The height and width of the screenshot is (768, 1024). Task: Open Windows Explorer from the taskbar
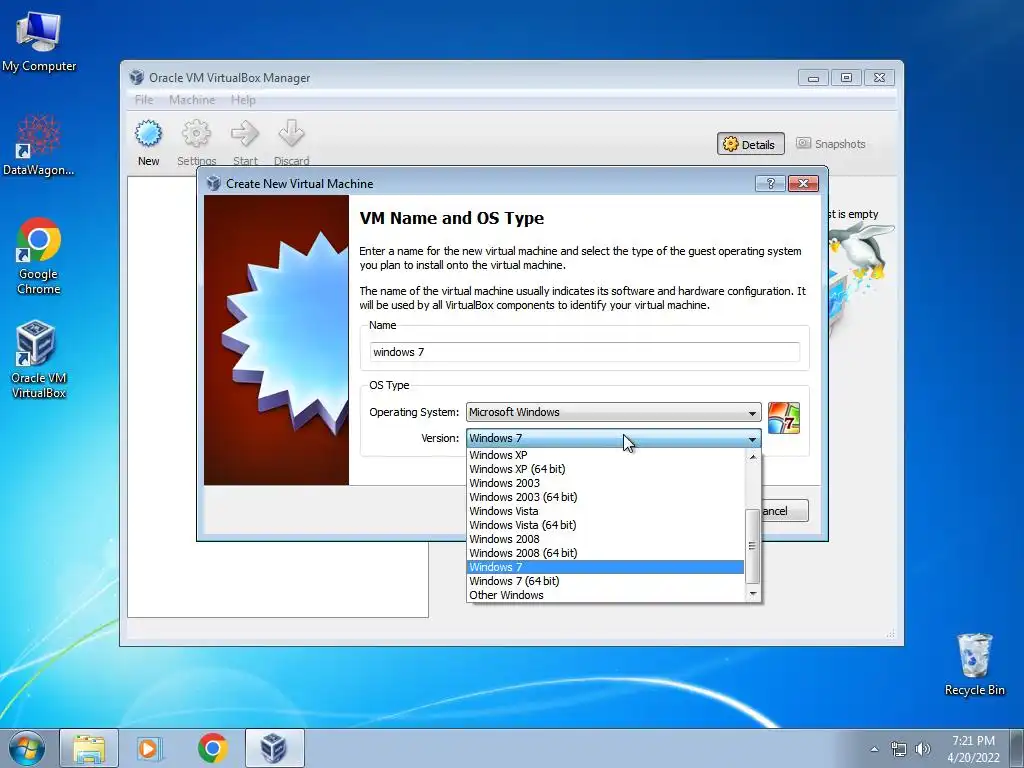[89, 748]
